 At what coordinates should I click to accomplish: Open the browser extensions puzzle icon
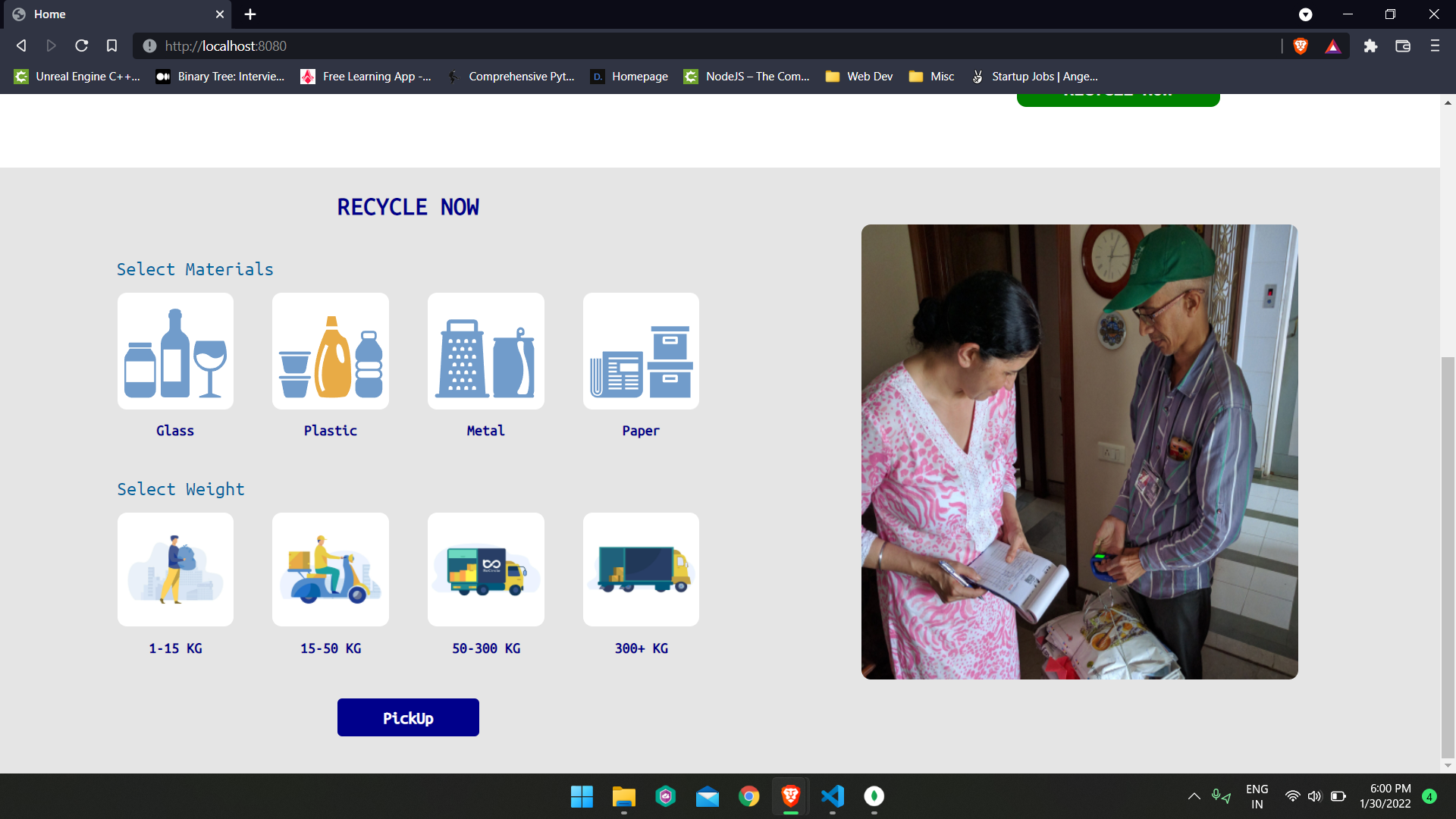coord(1370,46)
